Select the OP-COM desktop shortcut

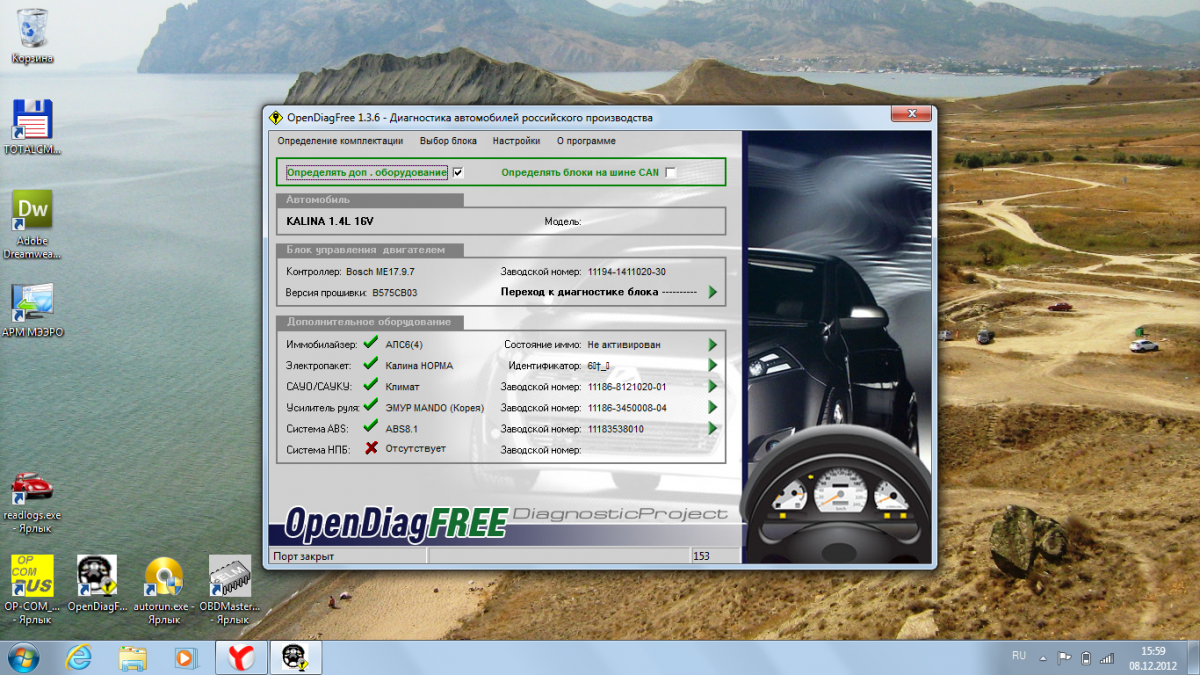[32, 590]
